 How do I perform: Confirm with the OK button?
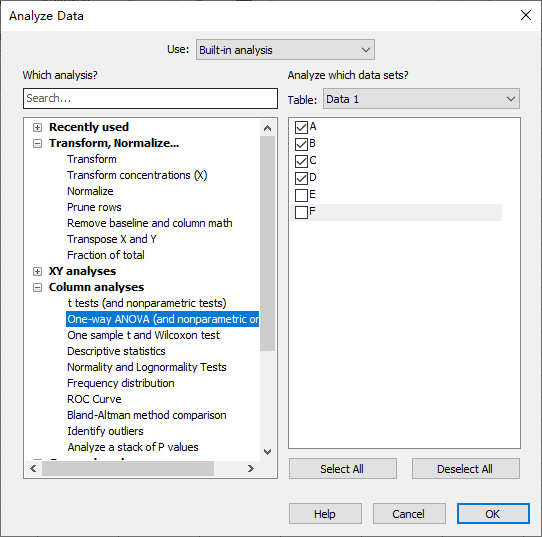pos(493,514)
